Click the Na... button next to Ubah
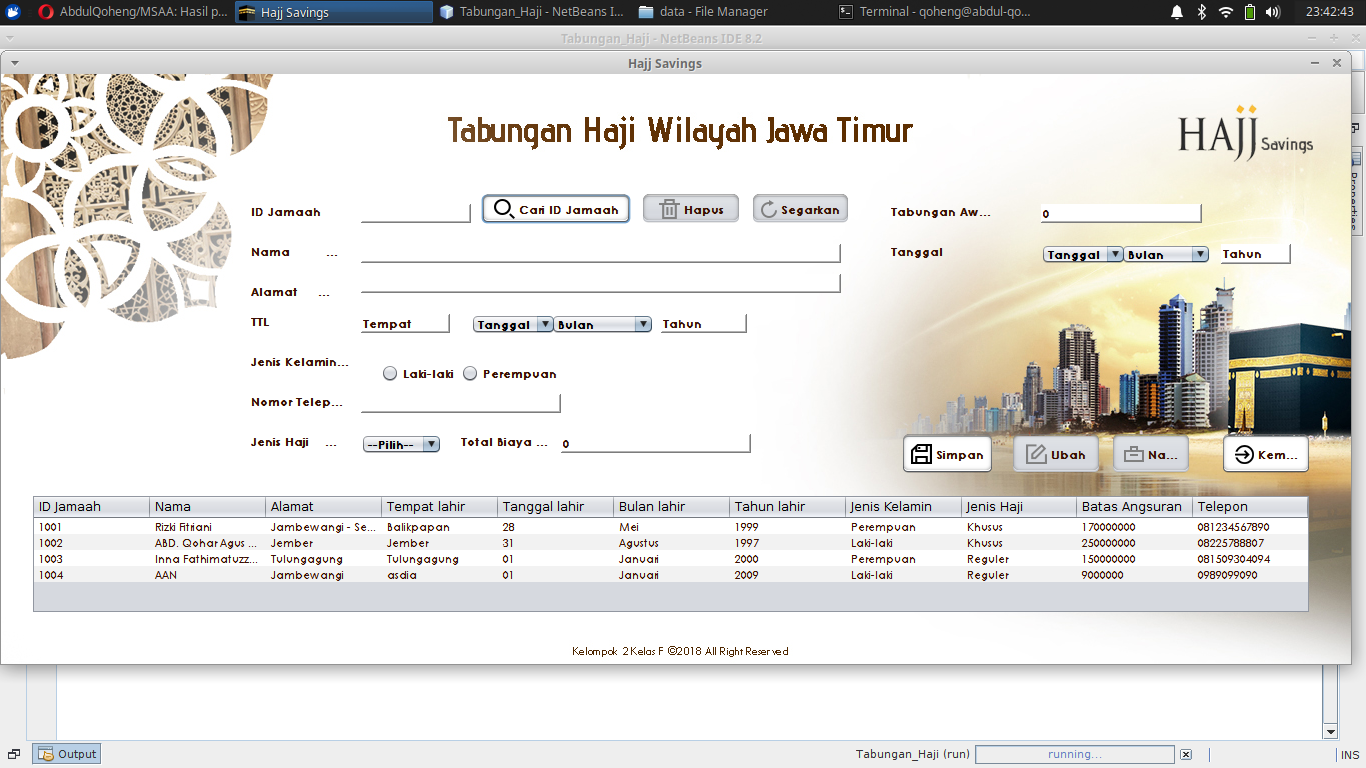This screenshot has width=1366, height=768. (x=1151, y=454)
